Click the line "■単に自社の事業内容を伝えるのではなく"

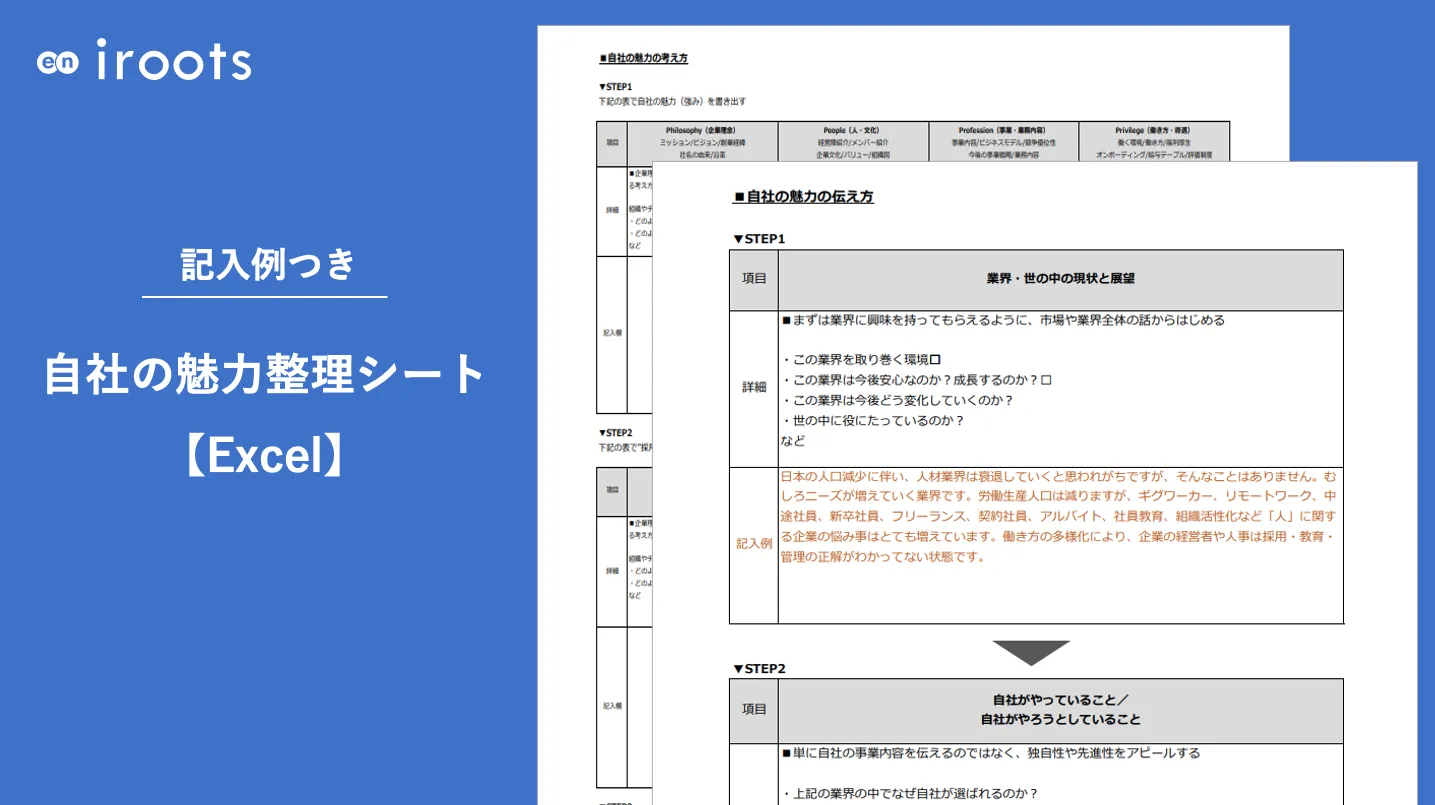991,753
